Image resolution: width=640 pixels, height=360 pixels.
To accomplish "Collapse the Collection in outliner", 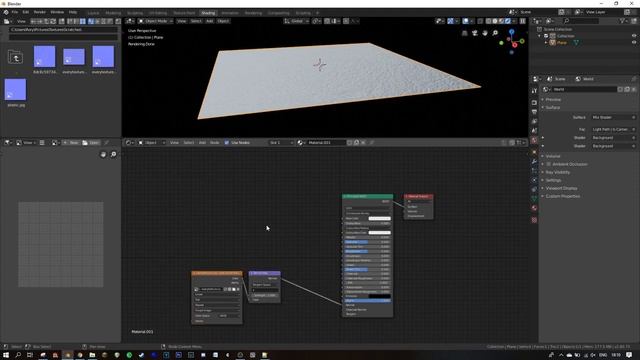I will (x=540, y=36).
